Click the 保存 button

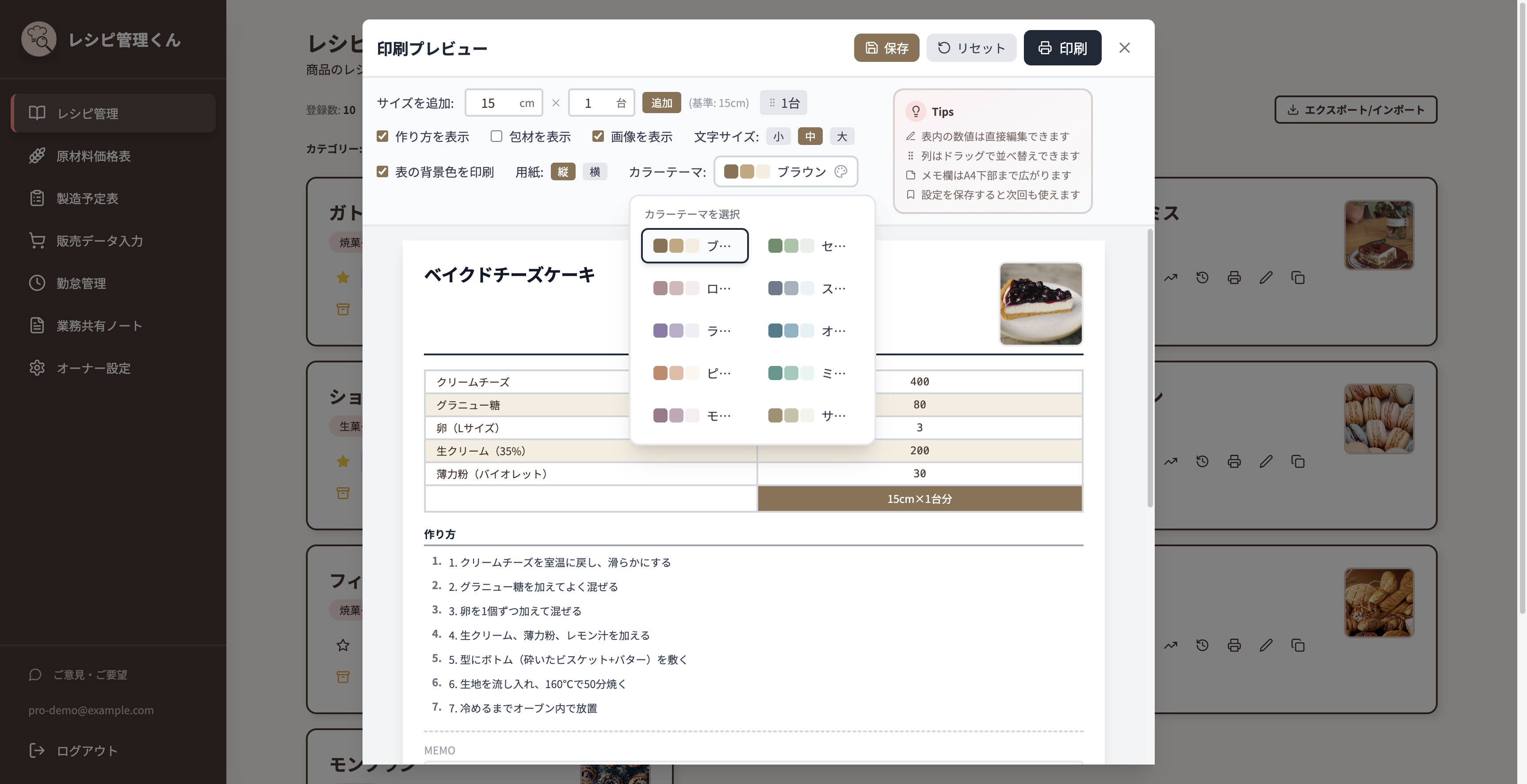886,47
